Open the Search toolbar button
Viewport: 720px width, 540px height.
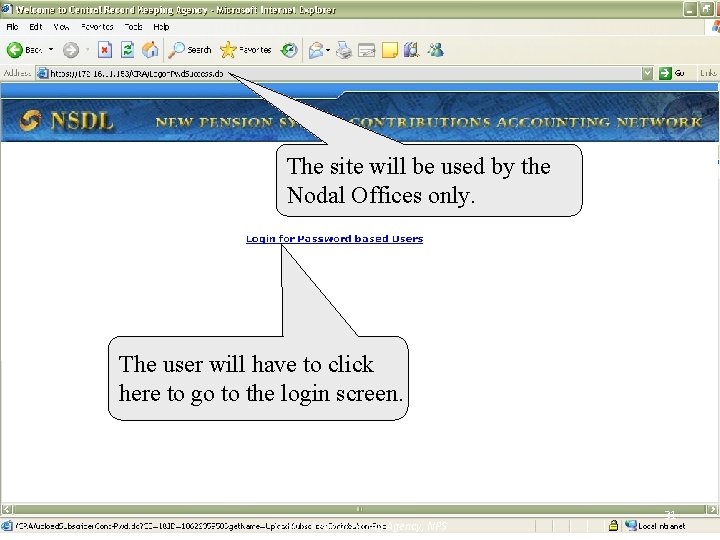pos(190,50)
